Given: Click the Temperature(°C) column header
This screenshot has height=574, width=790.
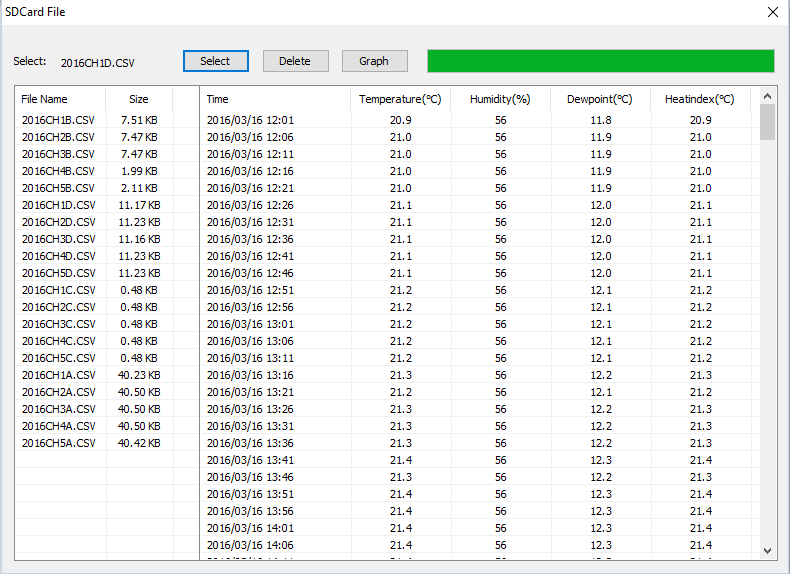Looking at the screenshot, I should tap(400, 99).
